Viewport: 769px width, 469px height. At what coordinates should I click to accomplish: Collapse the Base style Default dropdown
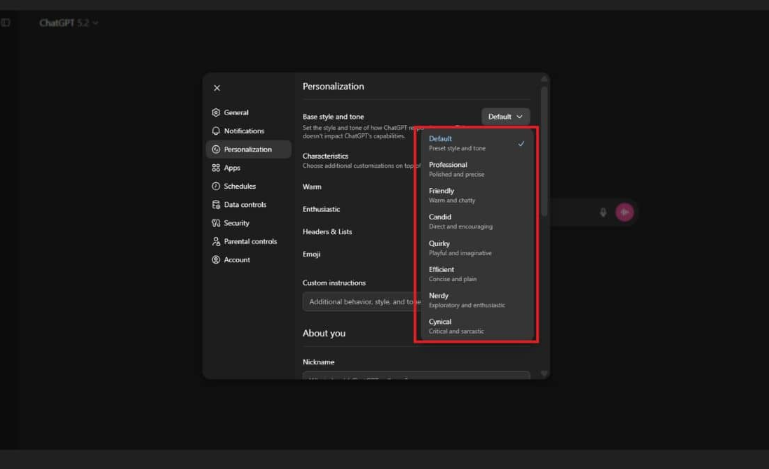[x=505, y=117]
